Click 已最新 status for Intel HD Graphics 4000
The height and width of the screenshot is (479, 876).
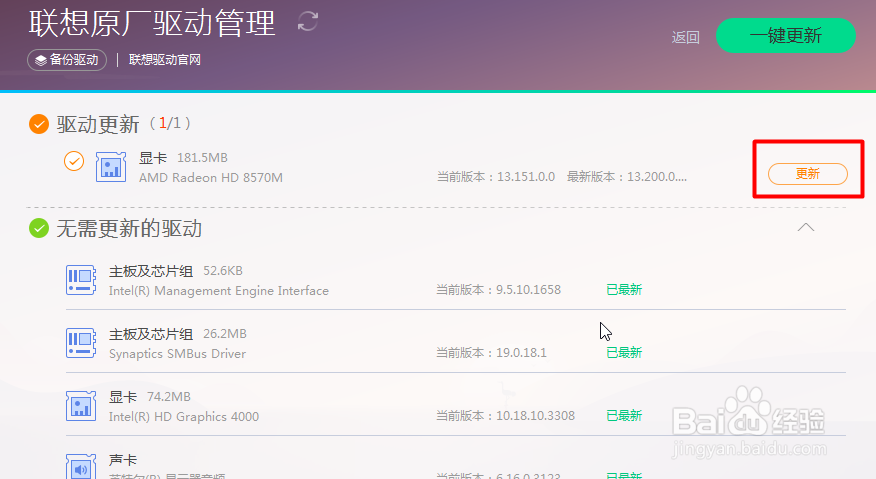pos(624,416)
